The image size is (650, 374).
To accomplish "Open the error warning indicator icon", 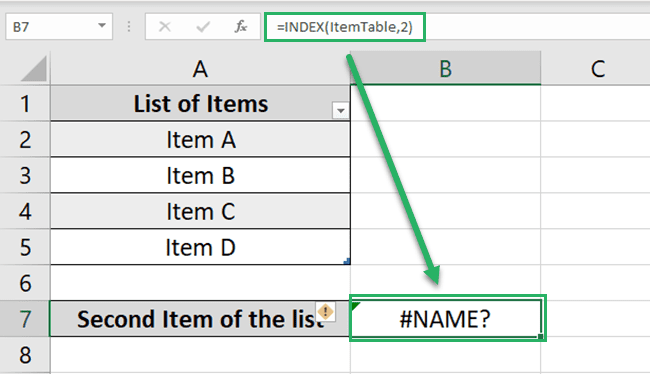I will [x=325, y=311].
